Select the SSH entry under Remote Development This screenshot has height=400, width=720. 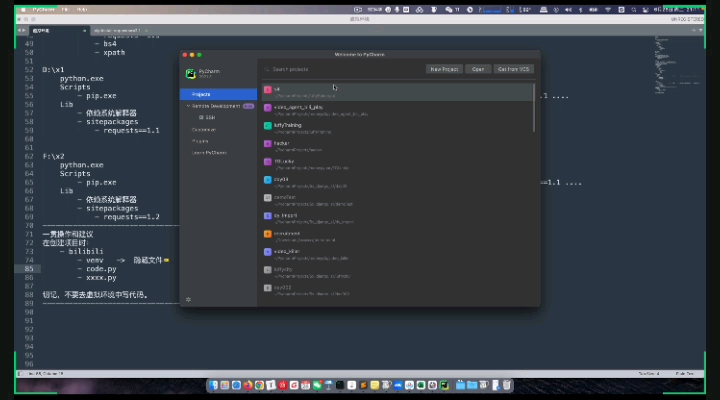207,118
